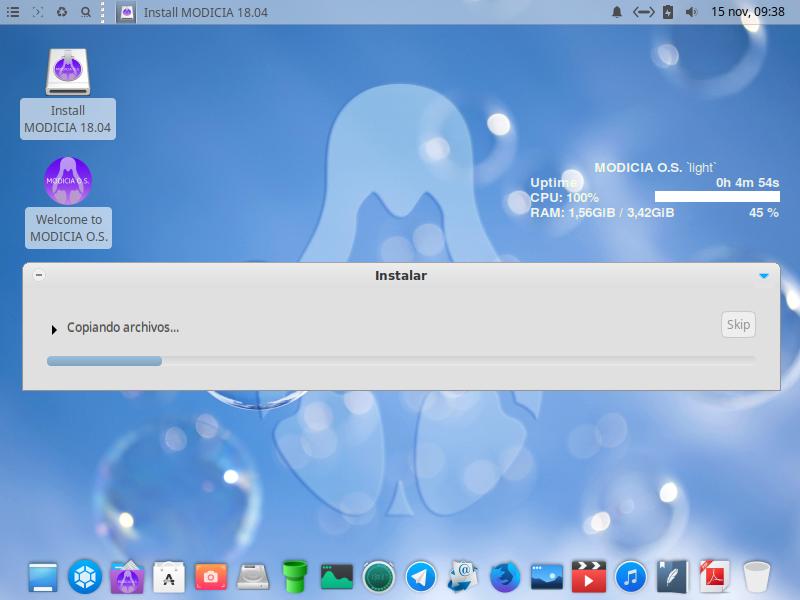This screenshot has width=800, height=600.
Task: Open Install MODICIA 18.04 desktop icon
Action: 68,93
